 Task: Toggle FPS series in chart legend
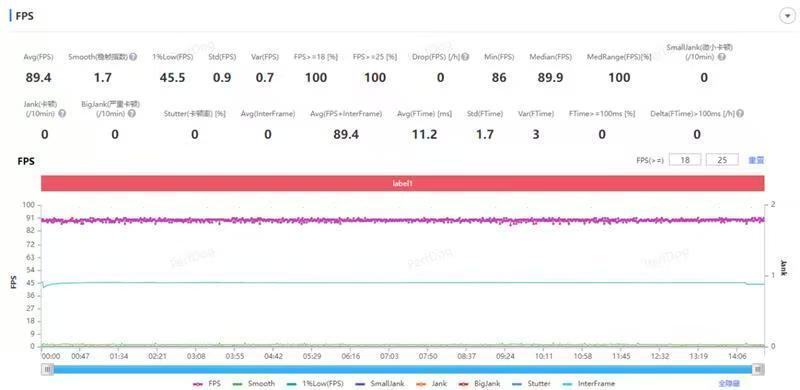tap(207, 383)
